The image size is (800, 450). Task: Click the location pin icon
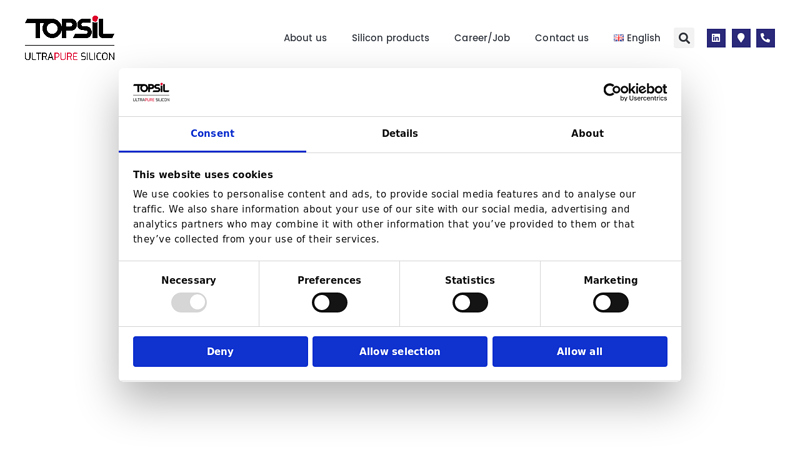coord(741,38)
